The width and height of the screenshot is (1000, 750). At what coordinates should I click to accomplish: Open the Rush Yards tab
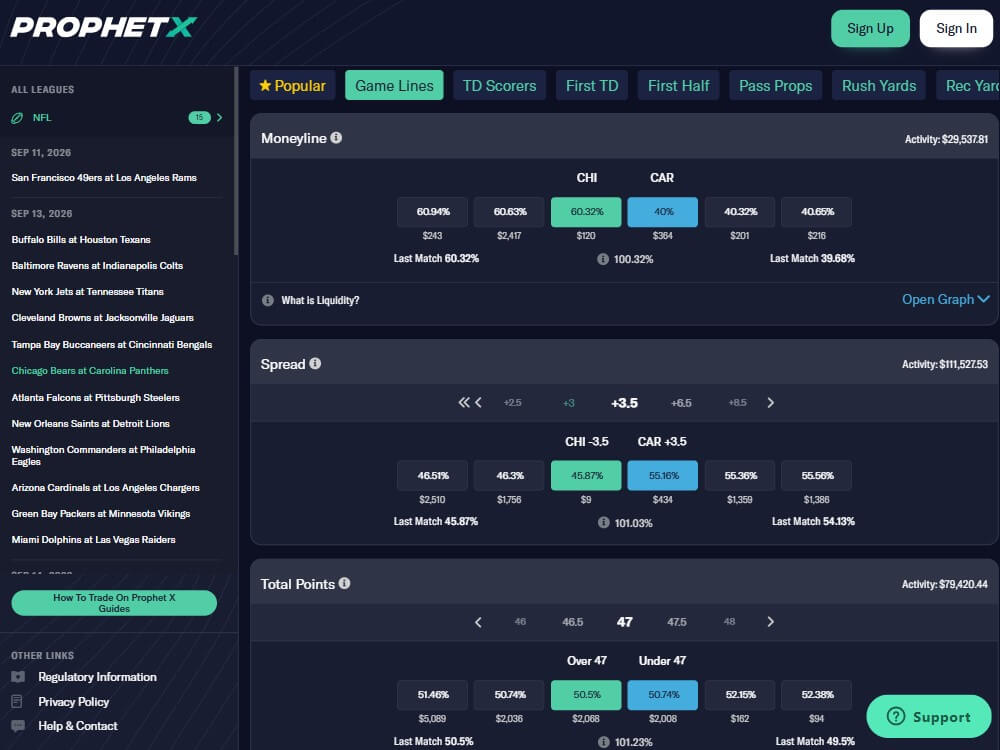click(x=879, y=85)
